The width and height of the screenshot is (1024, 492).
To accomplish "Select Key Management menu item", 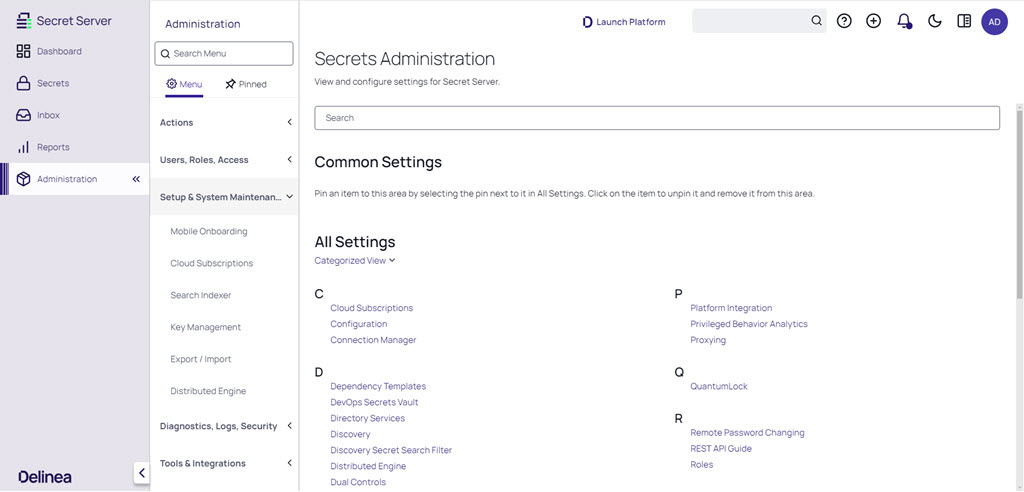I will pyautogui.click(x=206, y=327).
